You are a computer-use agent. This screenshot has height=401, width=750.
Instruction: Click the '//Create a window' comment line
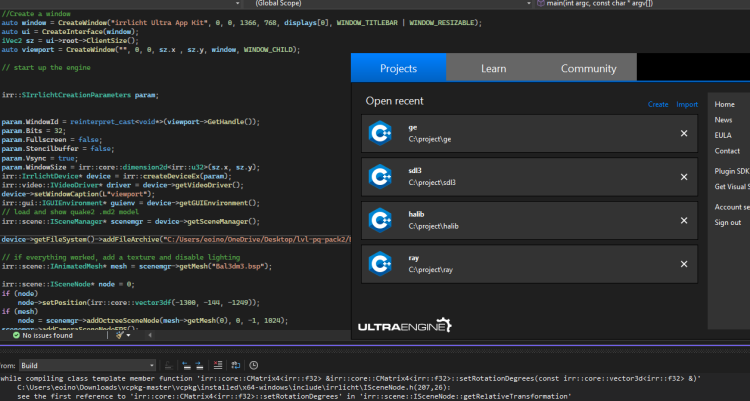(36, 13)
